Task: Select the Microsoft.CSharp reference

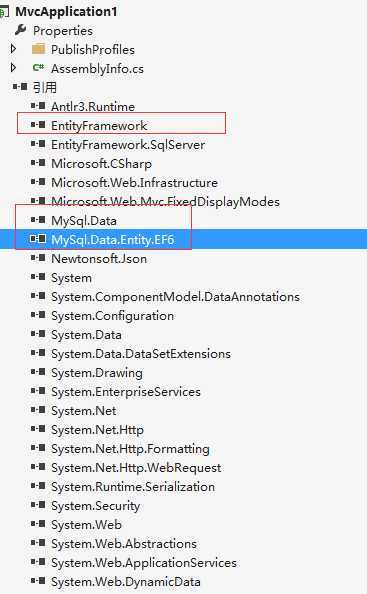Action: click(x=102, y=164)
